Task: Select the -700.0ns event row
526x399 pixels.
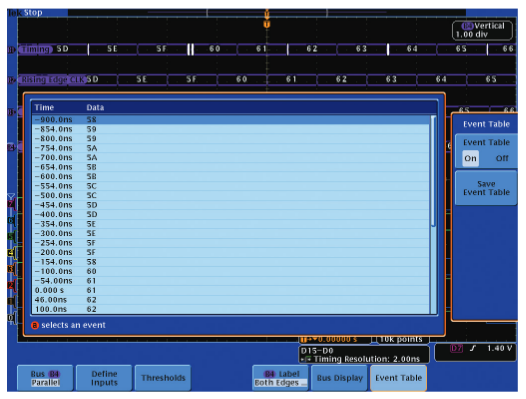Action: pos(231,157)
